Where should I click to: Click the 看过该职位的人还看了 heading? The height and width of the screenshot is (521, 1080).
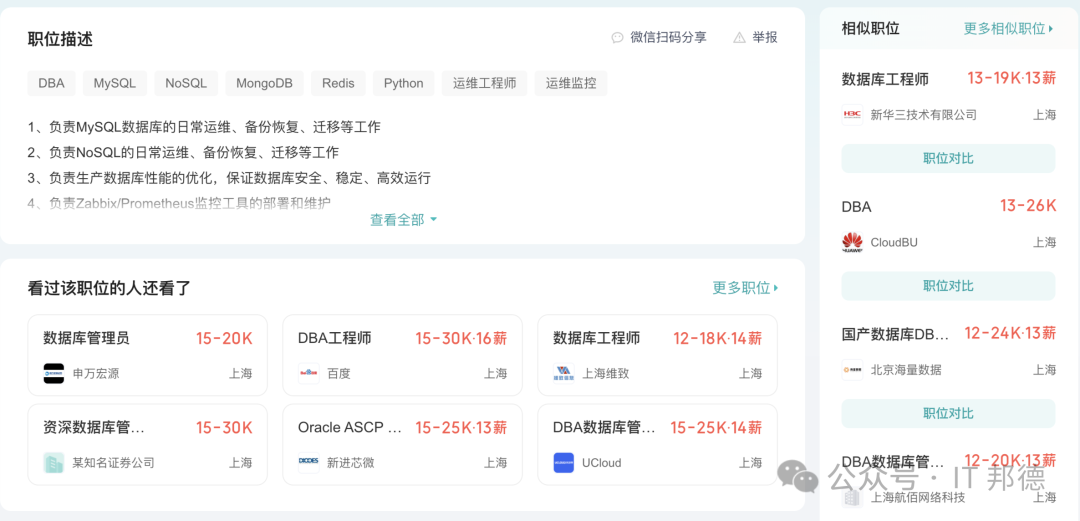click(x=109, y=289)
